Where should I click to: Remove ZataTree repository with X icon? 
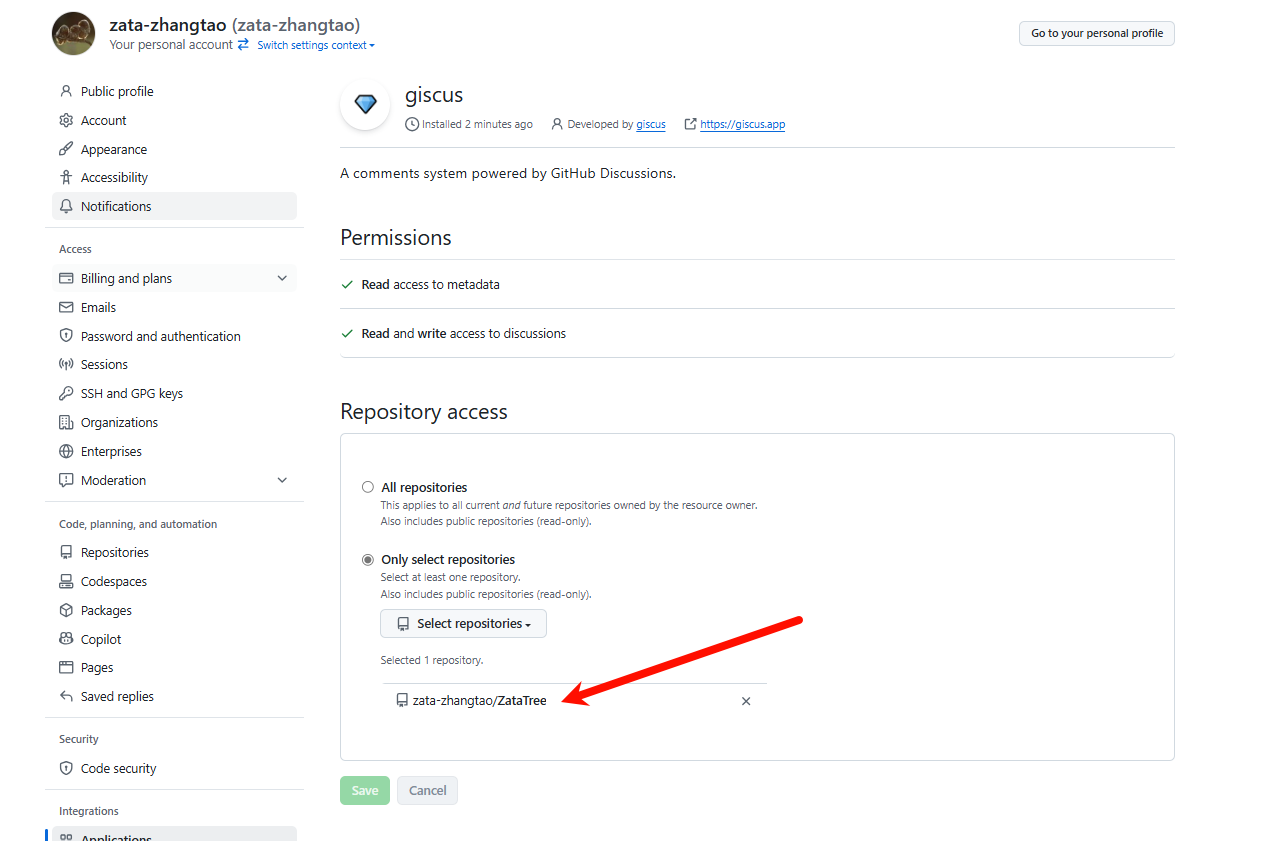pos(746,701)
